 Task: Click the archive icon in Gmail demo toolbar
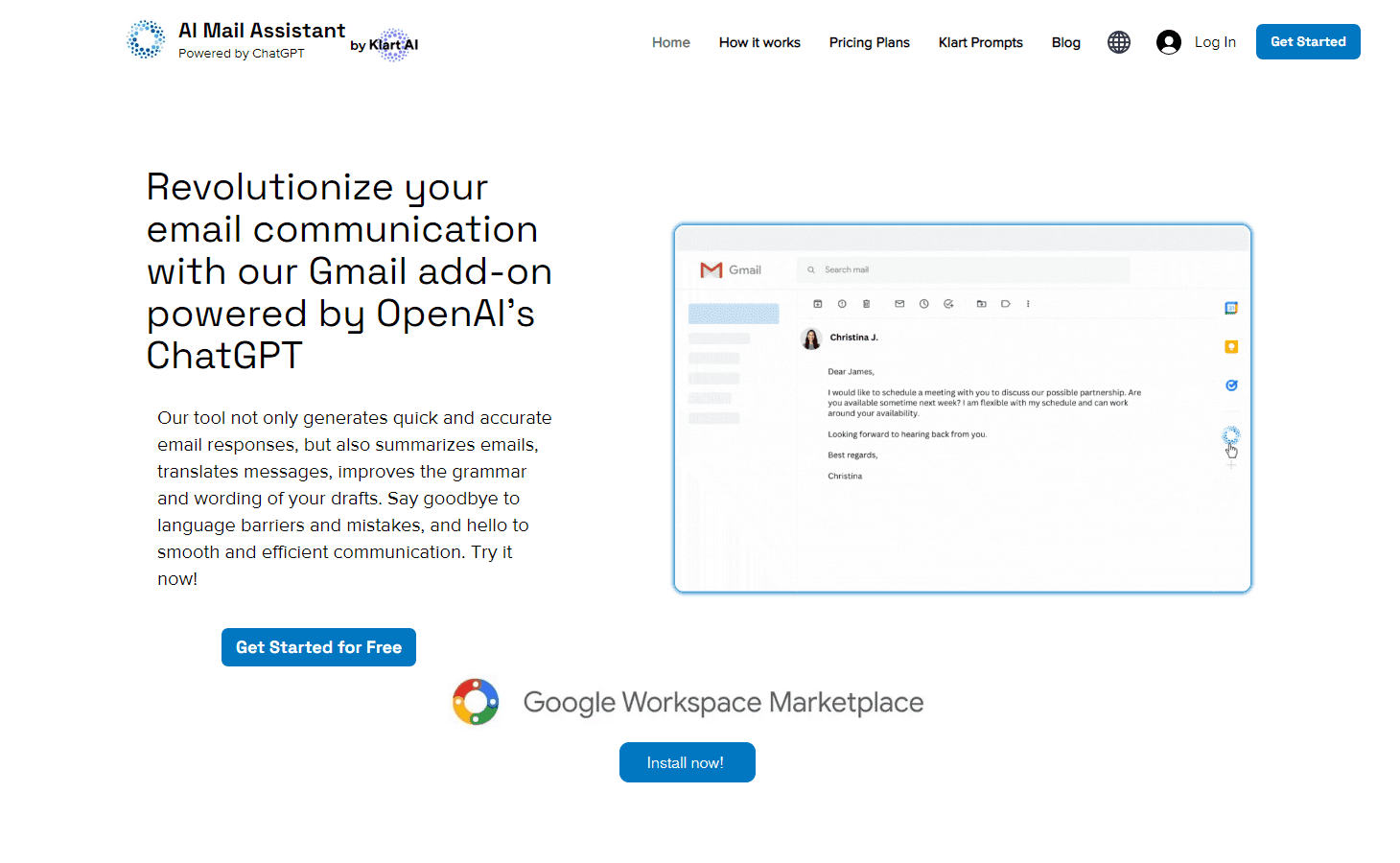(x=818, y=304)
